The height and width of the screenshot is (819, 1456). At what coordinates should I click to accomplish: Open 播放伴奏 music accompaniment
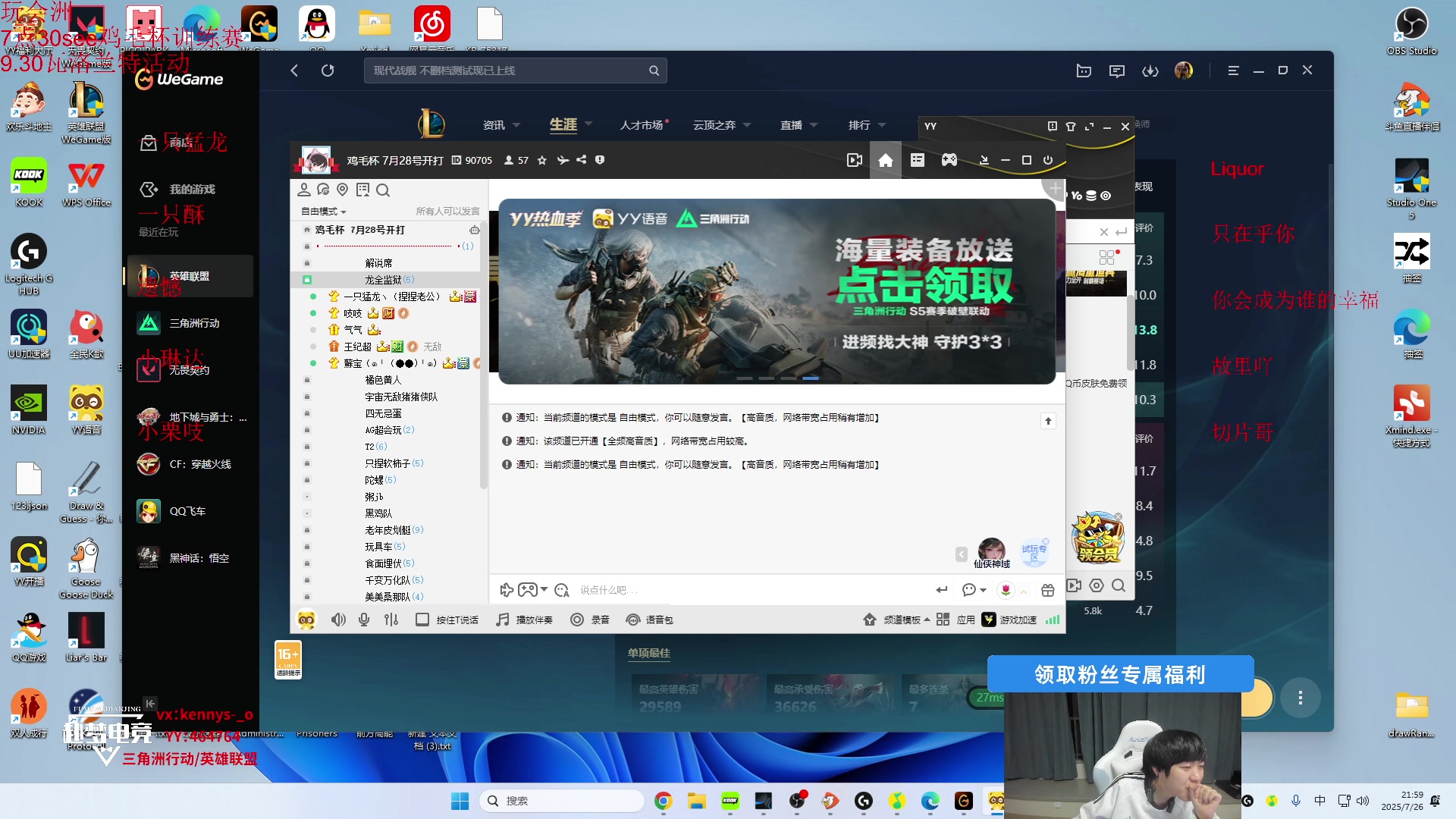pos(524,620)
